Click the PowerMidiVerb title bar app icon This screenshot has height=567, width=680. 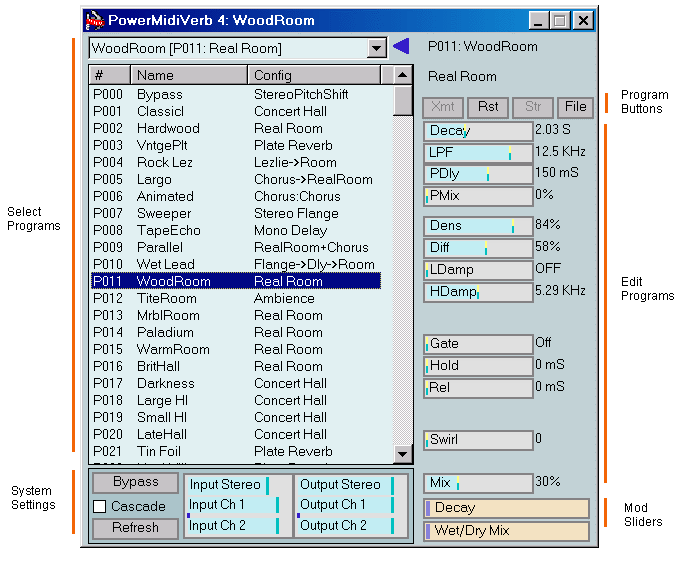click(x=94, y=20)
